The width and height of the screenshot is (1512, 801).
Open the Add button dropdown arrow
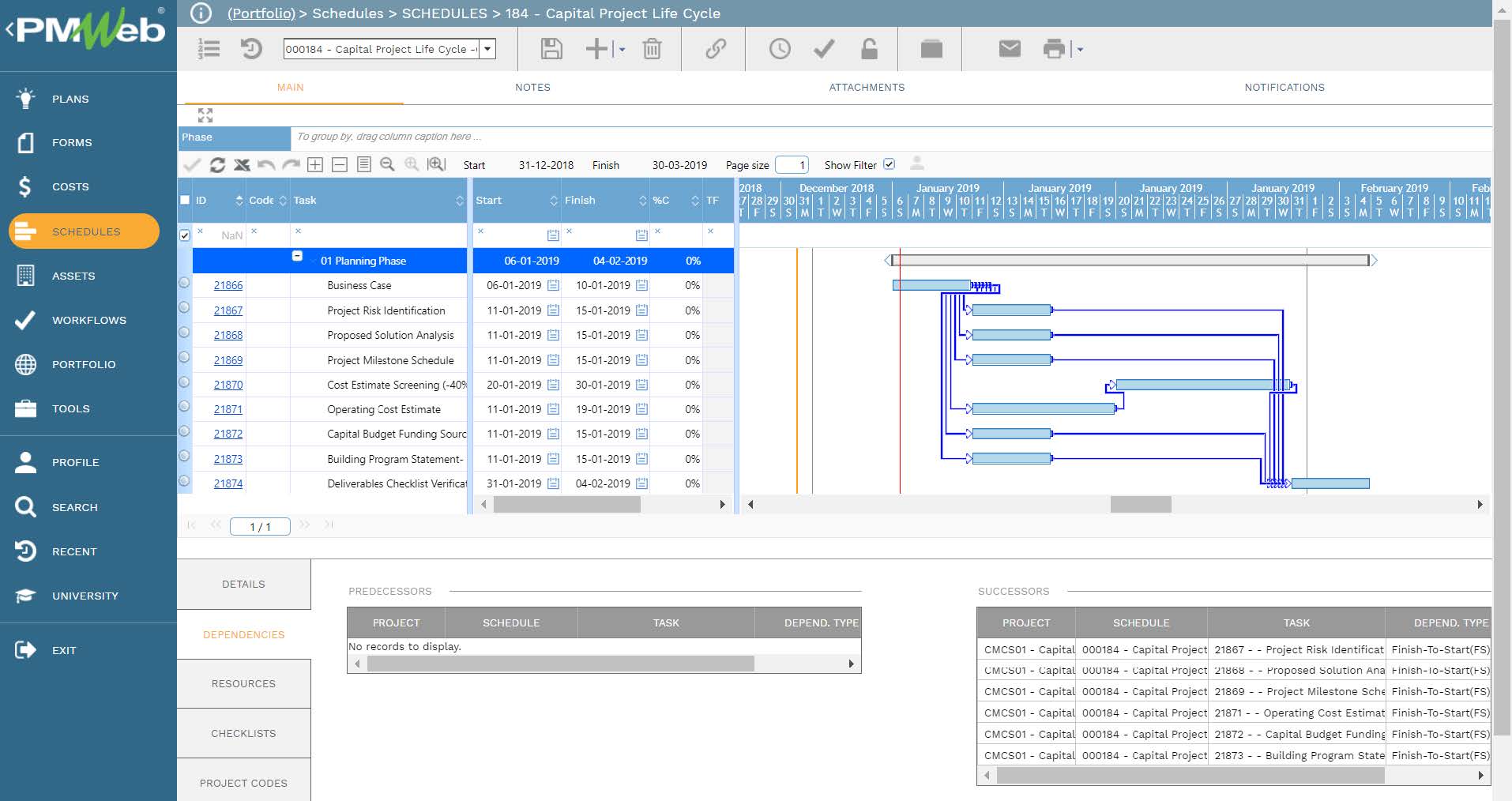[622, 50]
